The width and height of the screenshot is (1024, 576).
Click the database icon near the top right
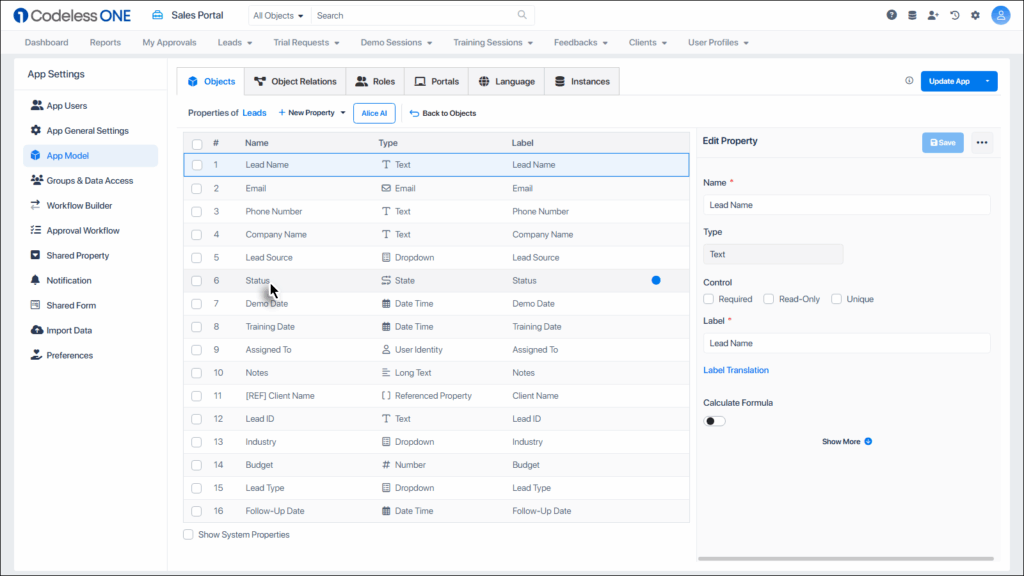911,14
